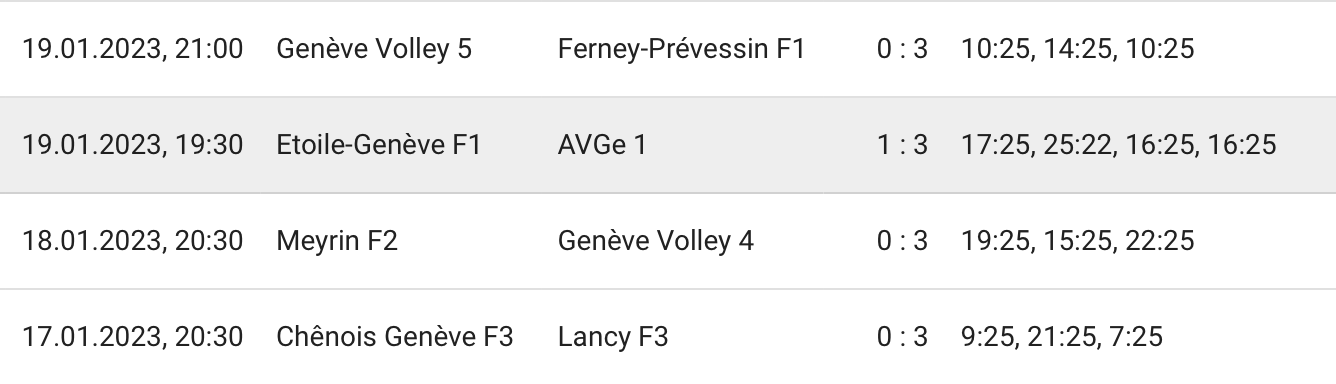Image resolution: width=1336 pixels, height=384 pixels.
Task: Select the Chênois Genève F3 team name
Action: (x=395, y=337)
